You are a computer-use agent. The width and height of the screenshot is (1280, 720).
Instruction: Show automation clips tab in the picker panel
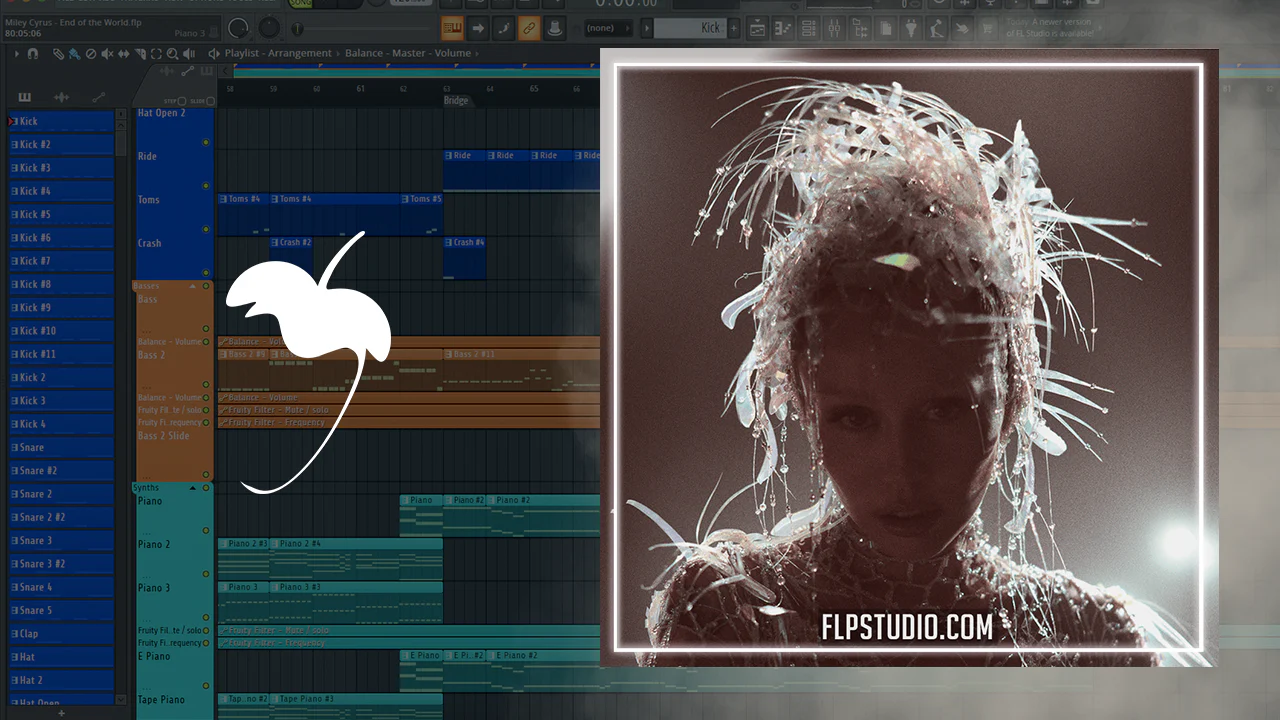click(x=98, y=97)
